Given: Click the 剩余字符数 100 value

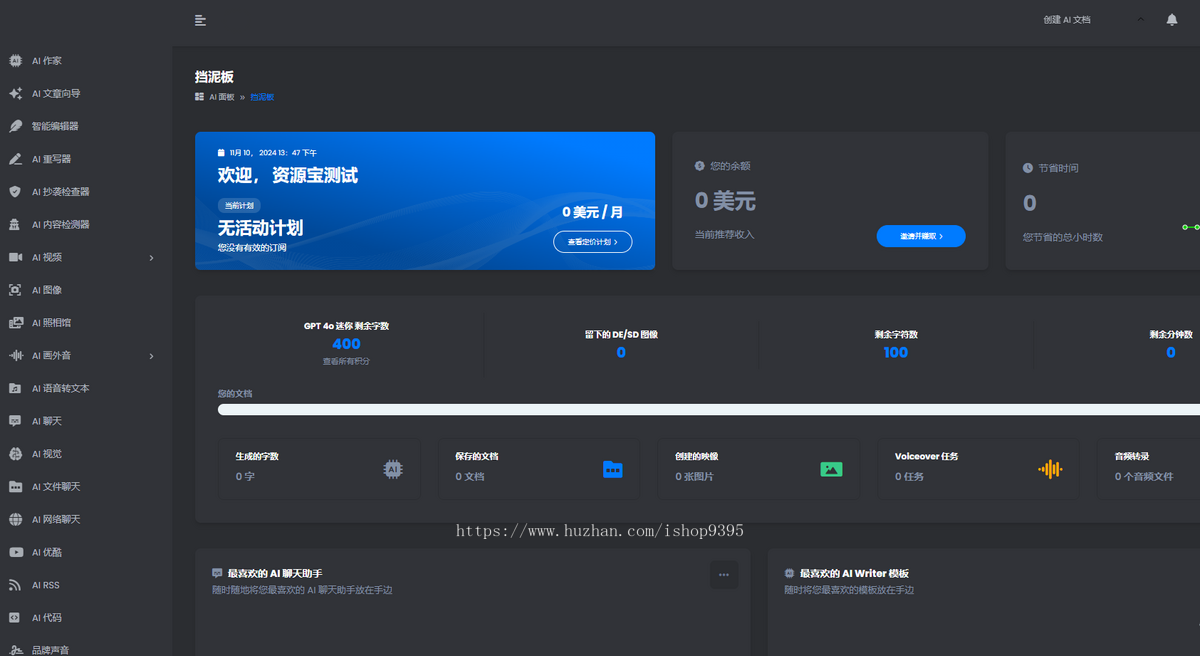Looking at the screenshot, I should tap(896, 352).
